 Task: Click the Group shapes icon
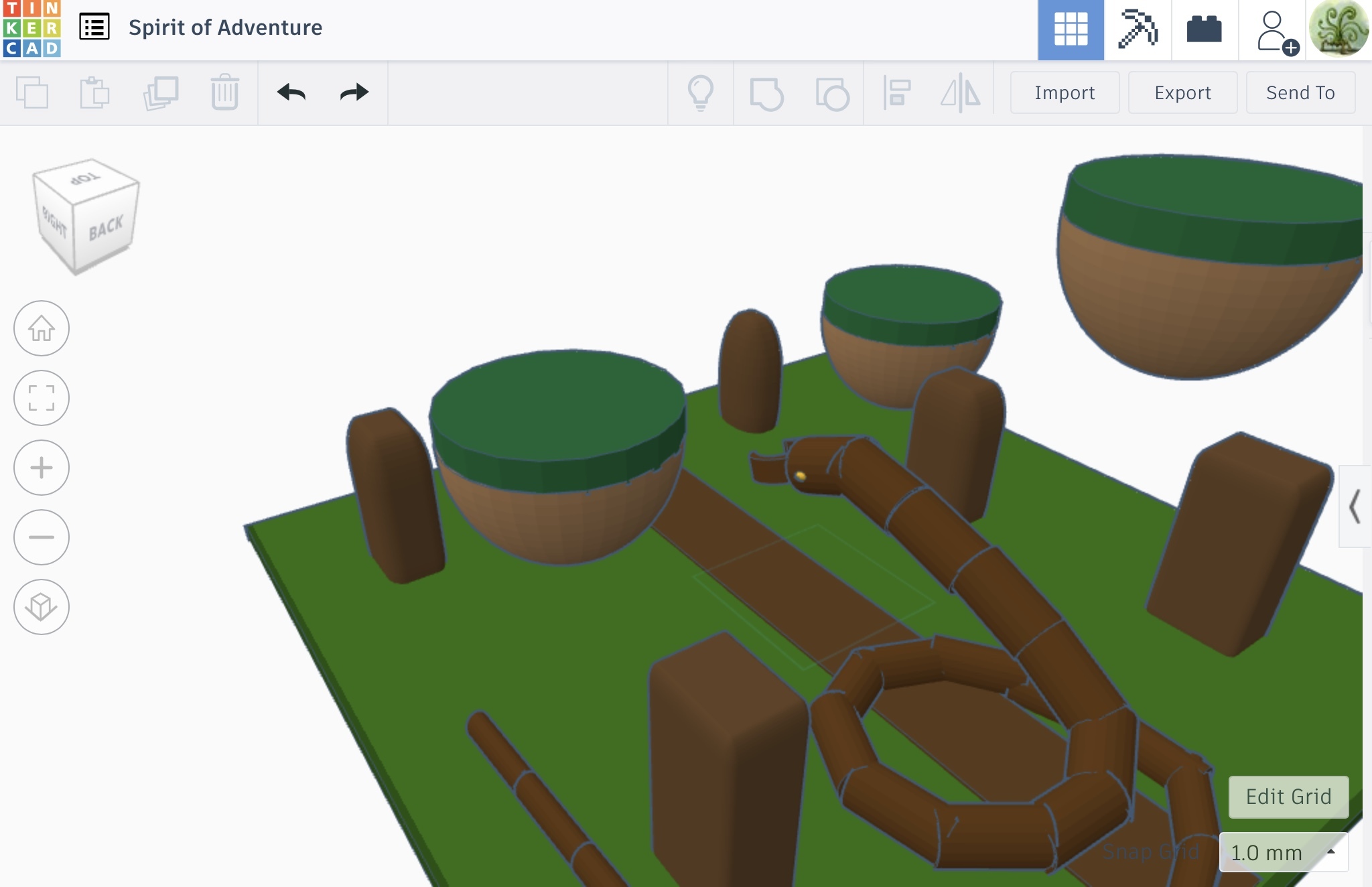point(766,93)
